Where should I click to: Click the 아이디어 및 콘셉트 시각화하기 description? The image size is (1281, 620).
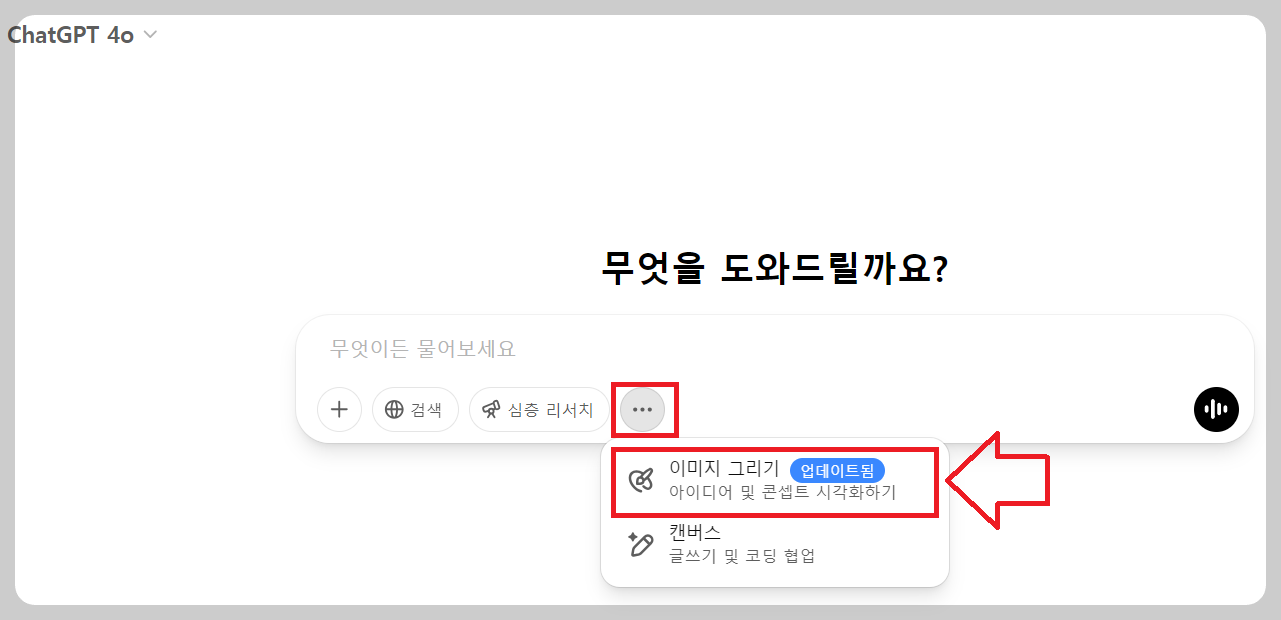[783, 493]
